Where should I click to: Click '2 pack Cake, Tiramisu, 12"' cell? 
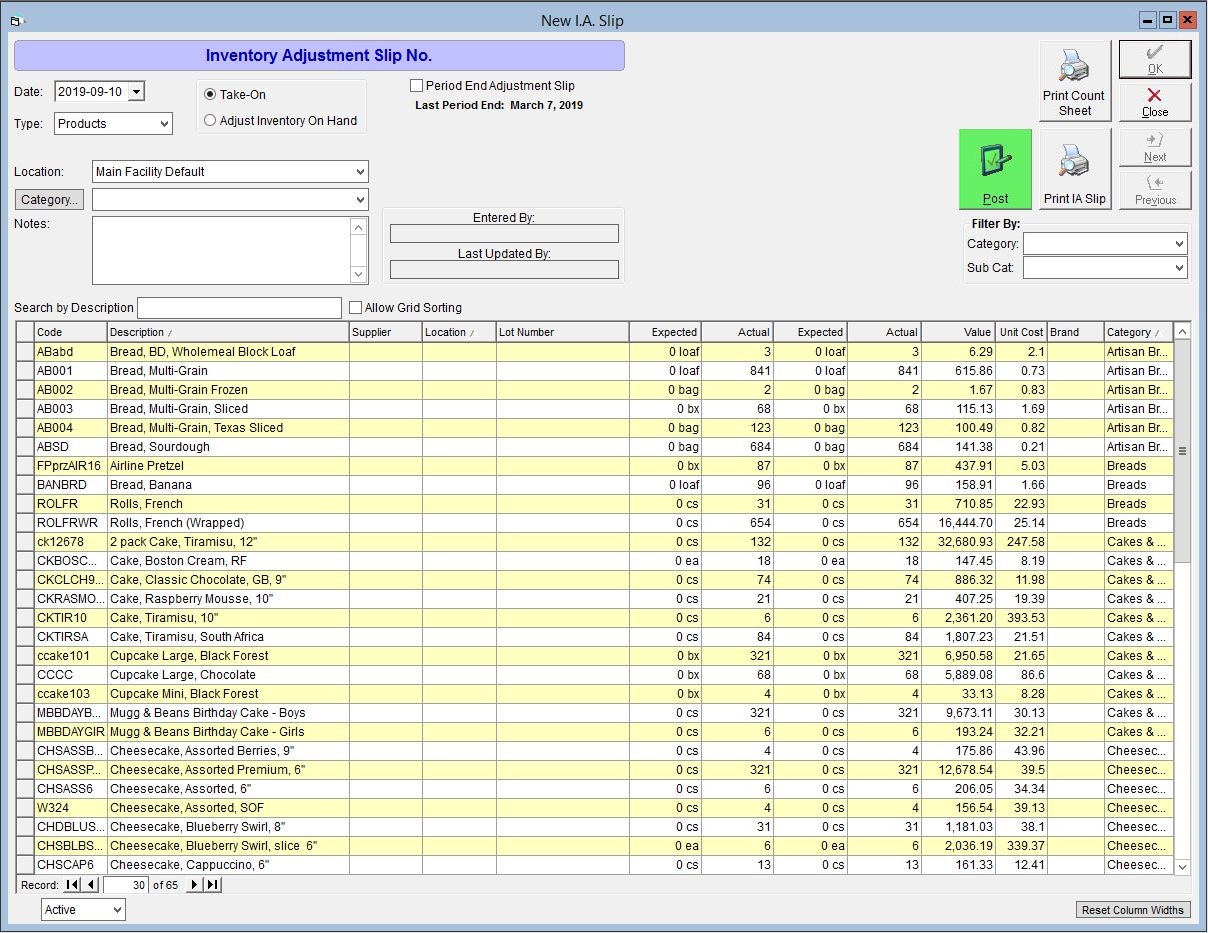coord(227,542)
